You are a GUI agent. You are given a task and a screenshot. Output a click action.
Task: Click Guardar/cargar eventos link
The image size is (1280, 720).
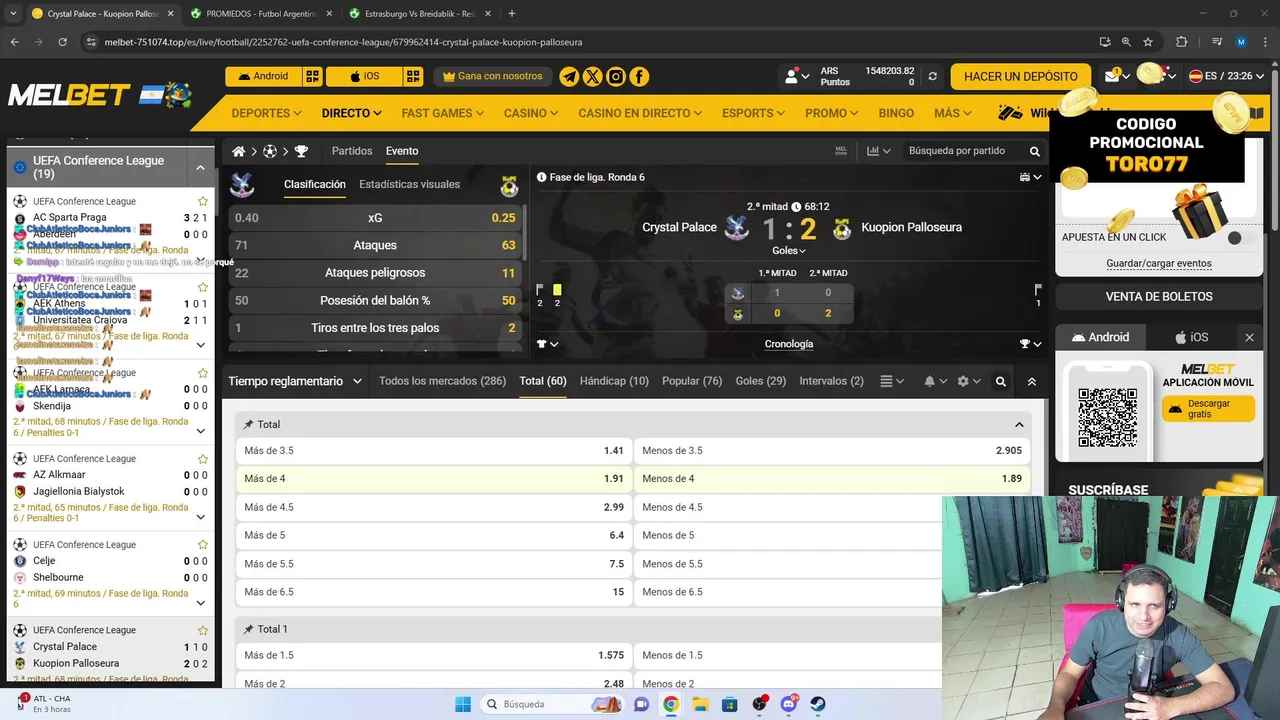[1159, 264]
